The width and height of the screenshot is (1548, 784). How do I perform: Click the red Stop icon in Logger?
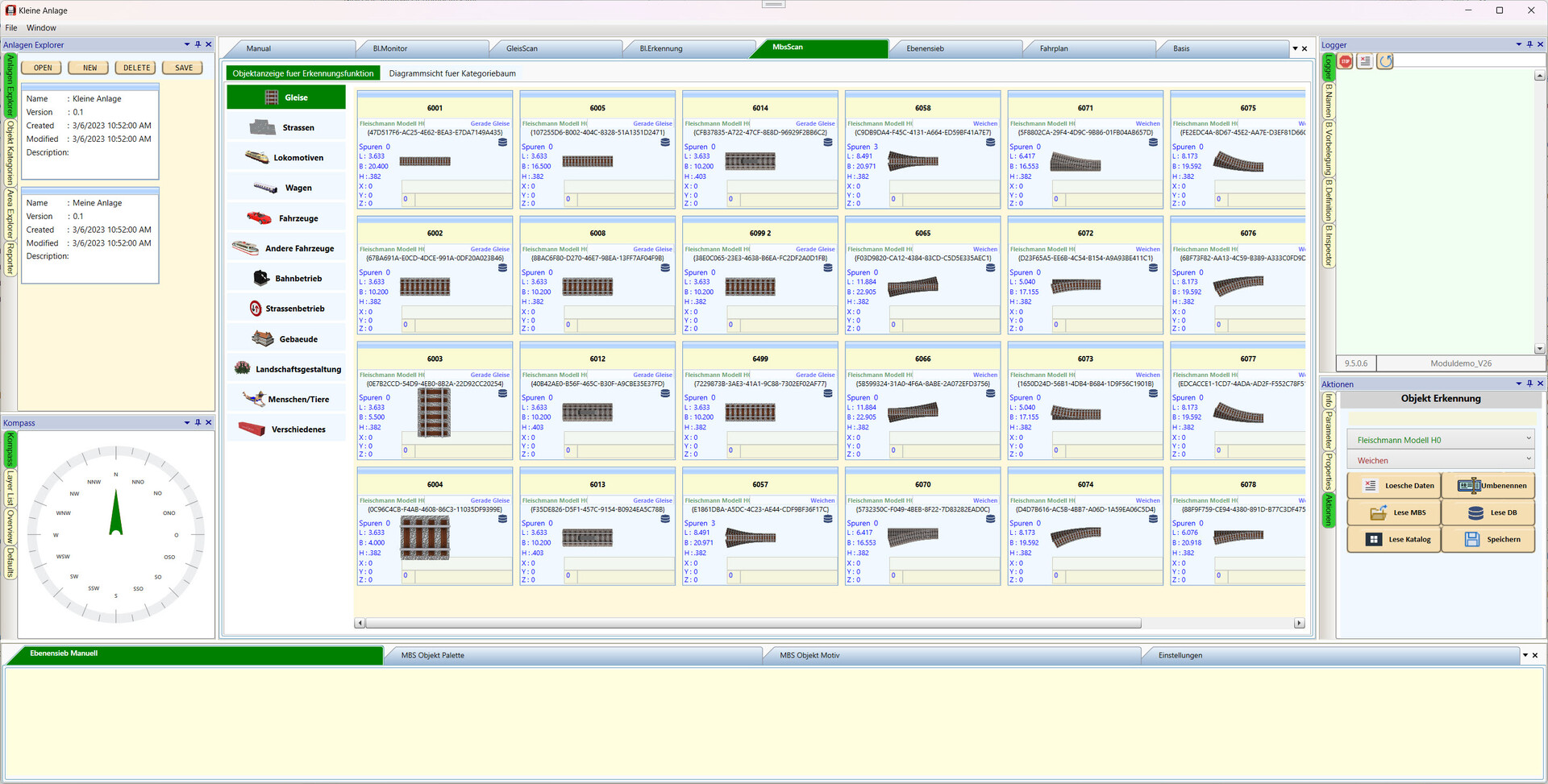pyautogui.click(x=1346, y=61)
